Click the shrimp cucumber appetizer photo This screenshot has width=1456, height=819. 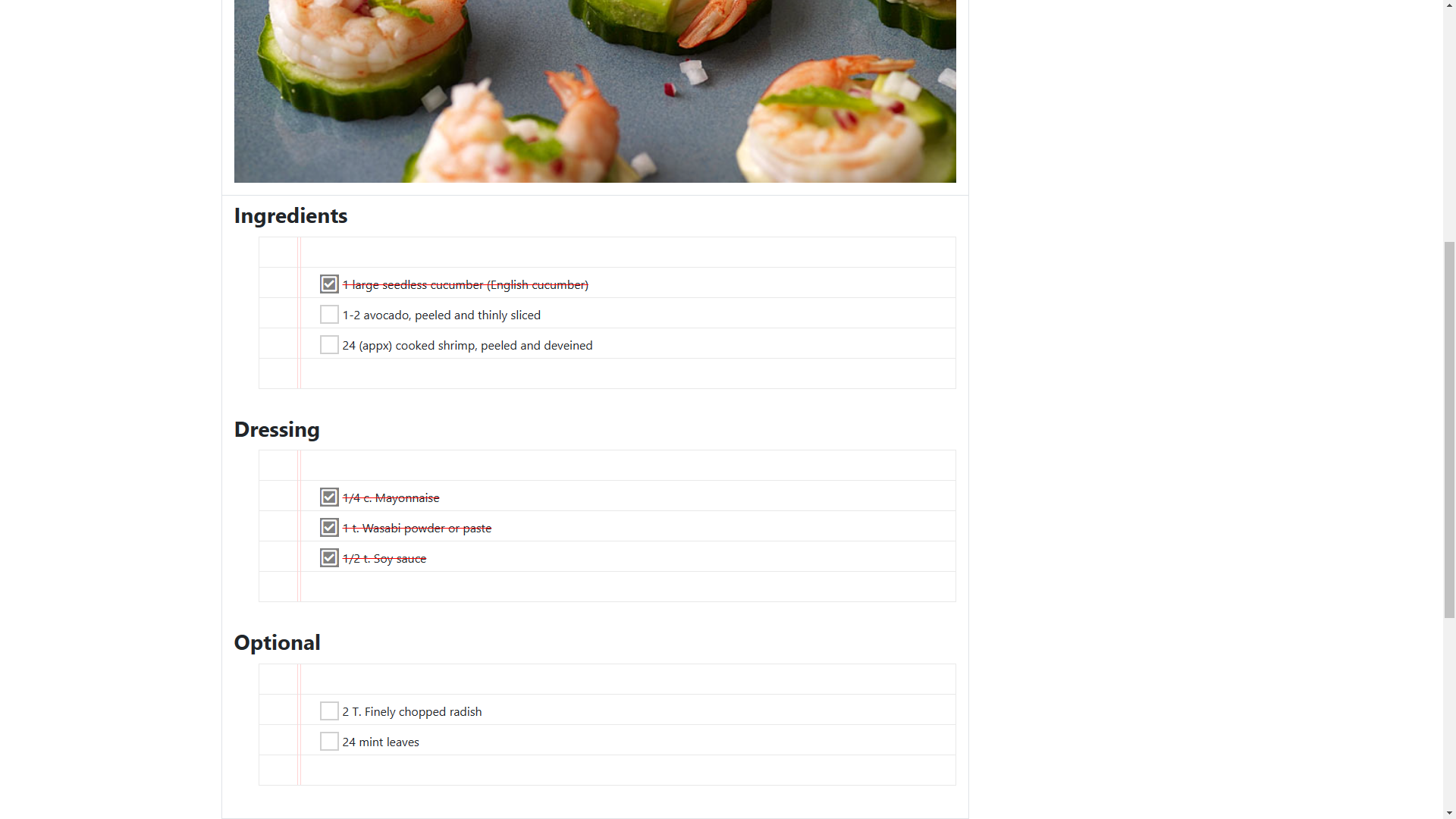[595, 91]
